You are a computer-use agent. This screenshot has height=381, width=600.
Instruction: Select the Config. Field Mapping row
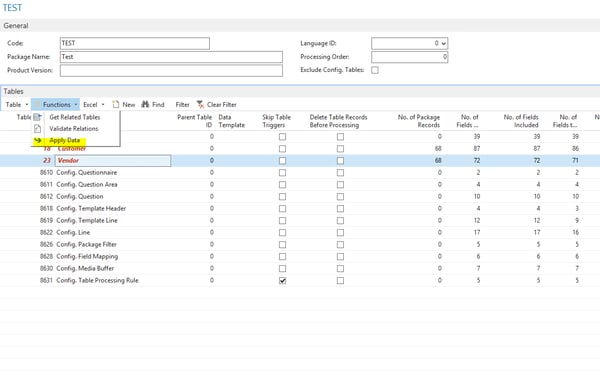[300, 256]
